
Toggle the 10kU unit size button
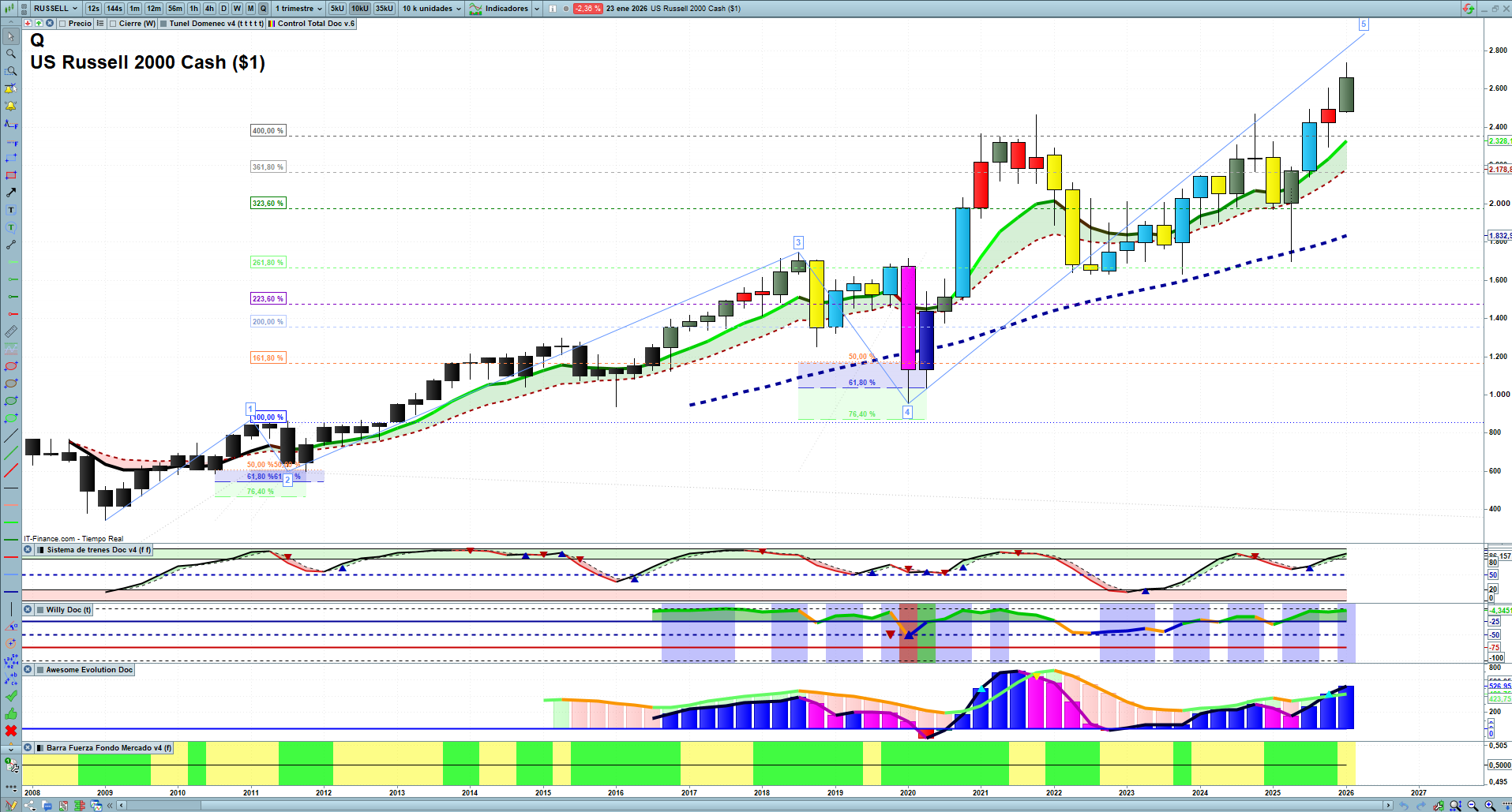(360, 9)
